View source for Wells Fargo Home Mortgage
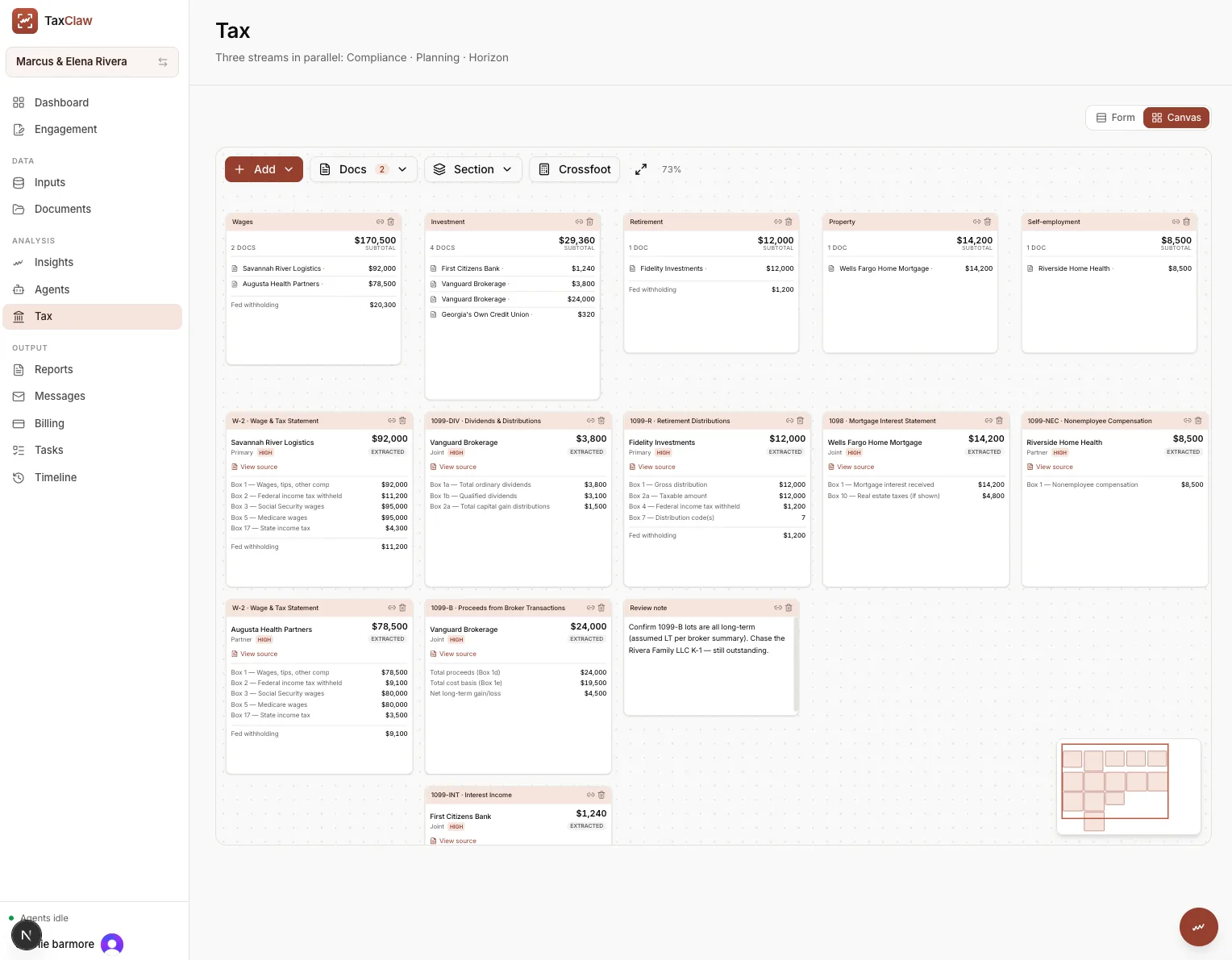Image resolution: width=1232 pixels, height=960 pixels. [851, 467]
